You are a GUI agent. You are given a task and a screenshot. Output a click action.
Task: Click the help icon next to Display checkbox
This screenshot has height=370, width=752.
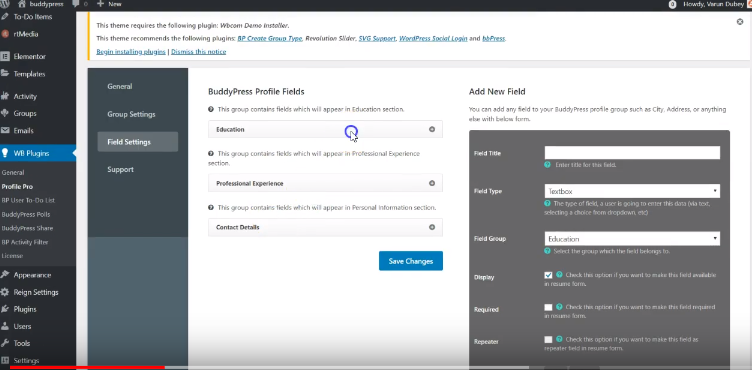(x=559, y=275)
